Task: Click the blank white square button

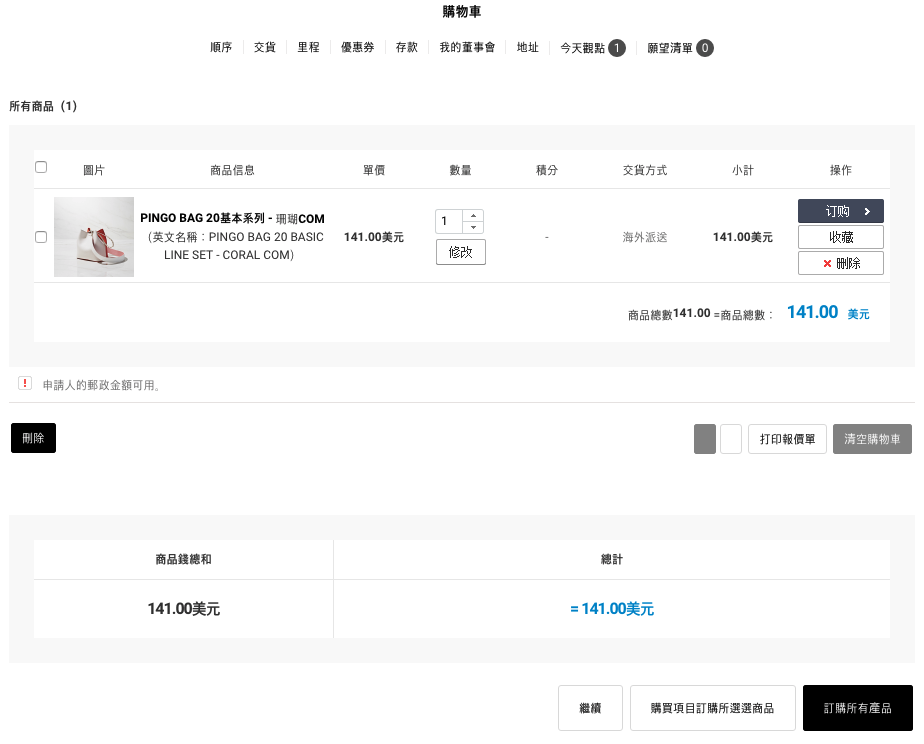Action: (x=731, y=439)
